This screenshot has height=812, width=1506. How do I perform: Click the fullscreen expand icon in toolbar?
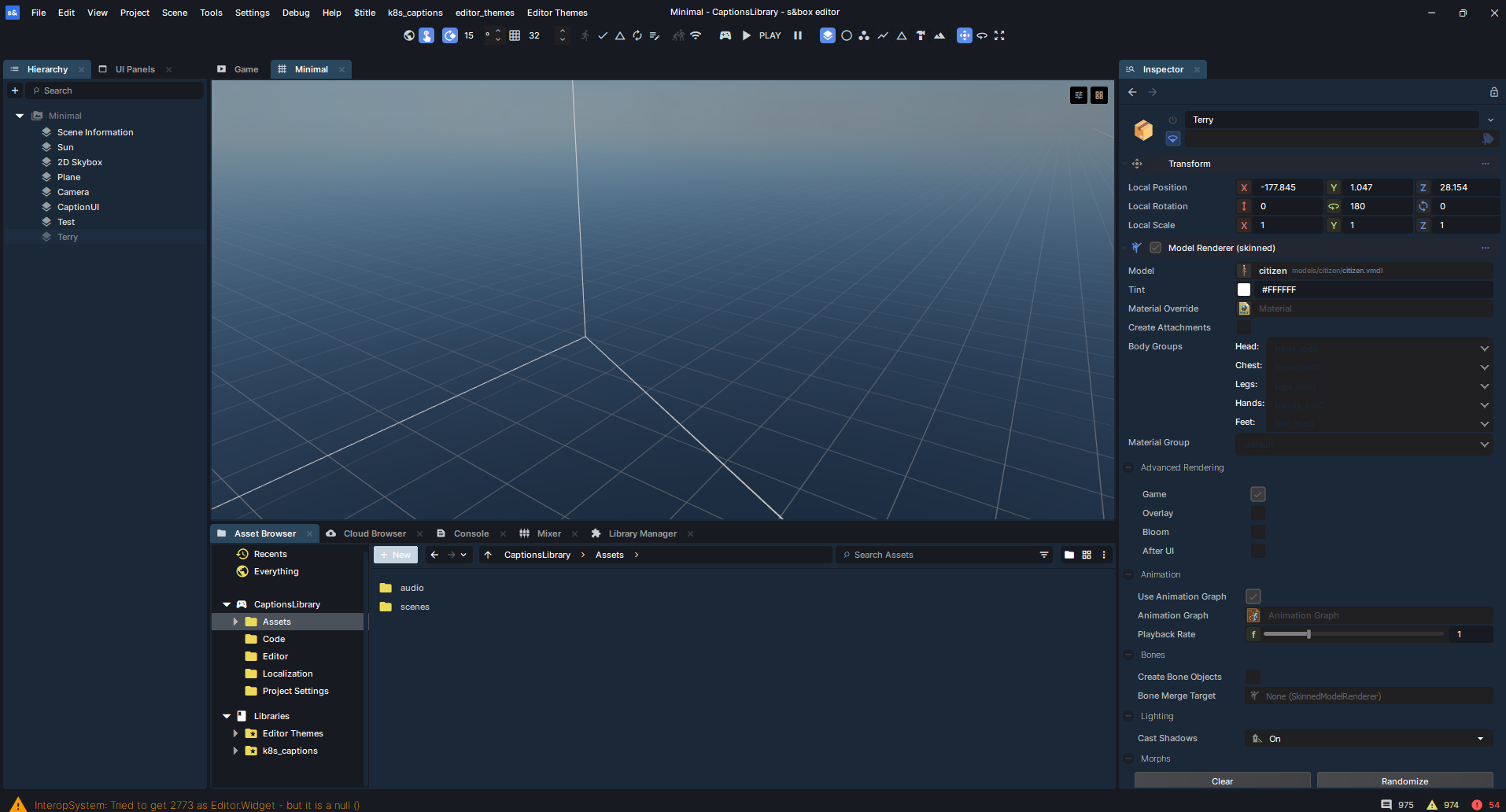tap(999, 35)
